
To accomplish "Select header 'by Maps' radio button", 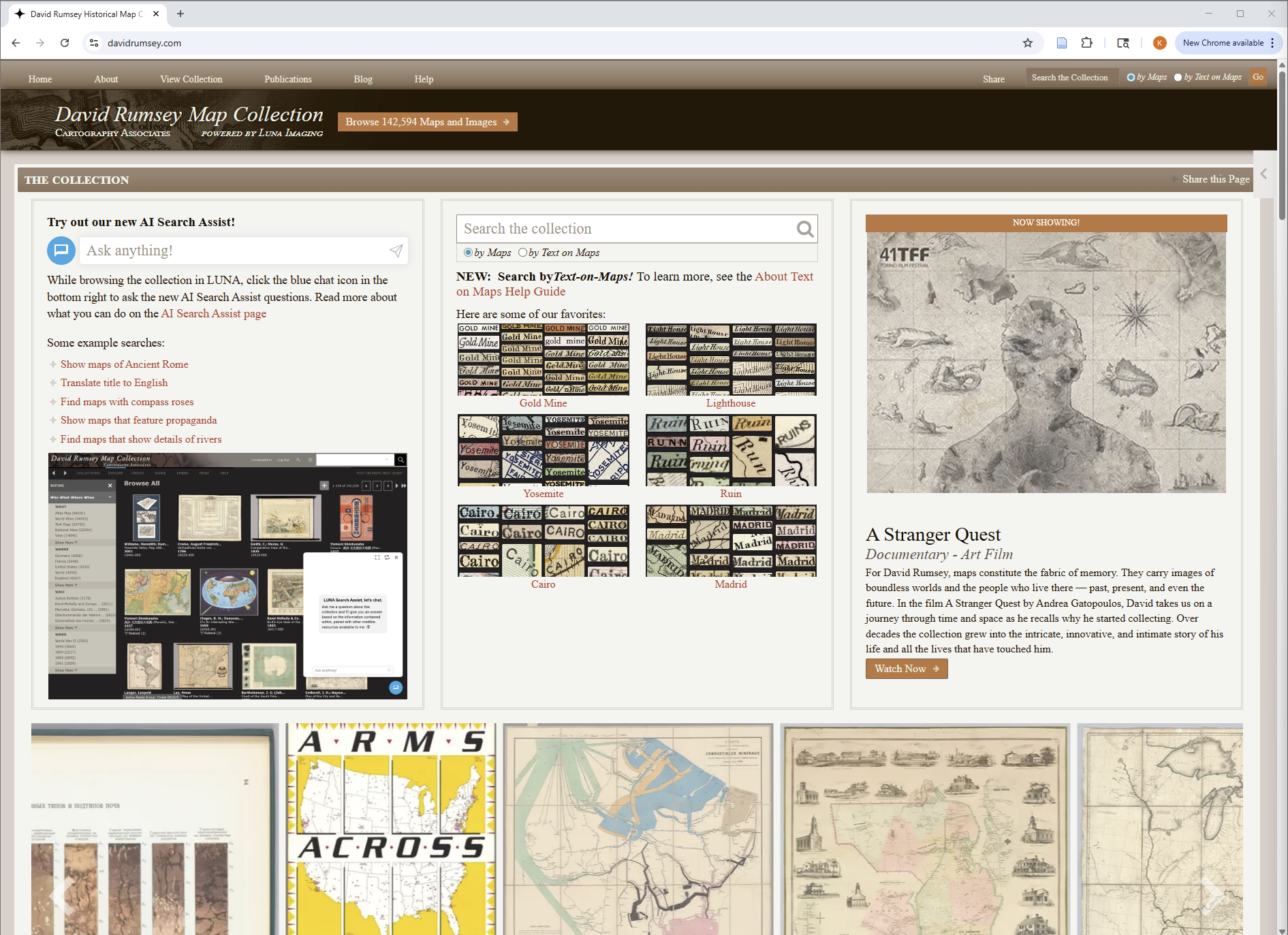I will [x=1131, y=78].
